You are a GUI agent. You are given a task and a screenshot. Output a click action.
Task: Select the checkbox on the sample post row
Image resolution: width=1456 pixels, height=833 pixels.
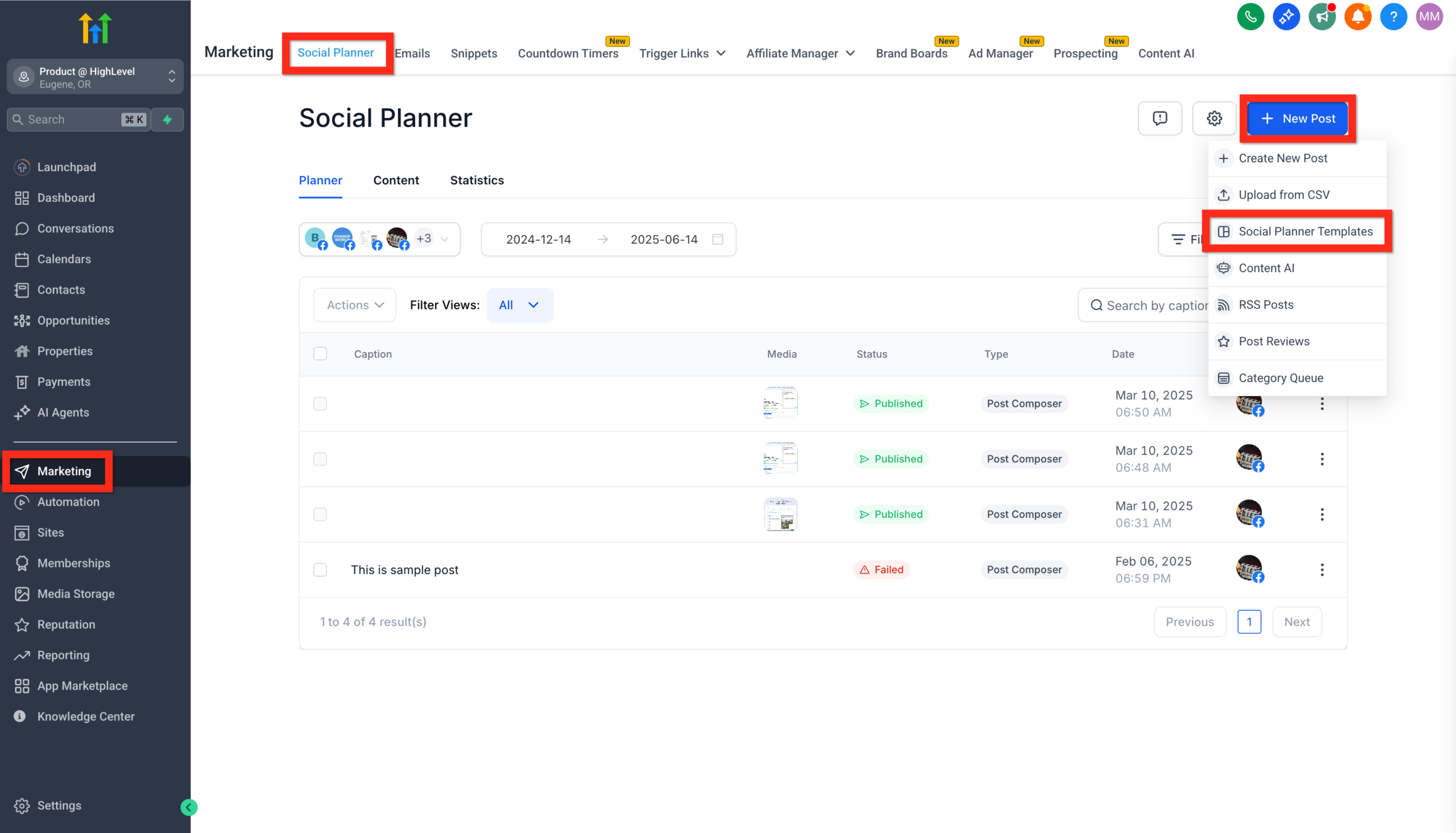(320, 570)
